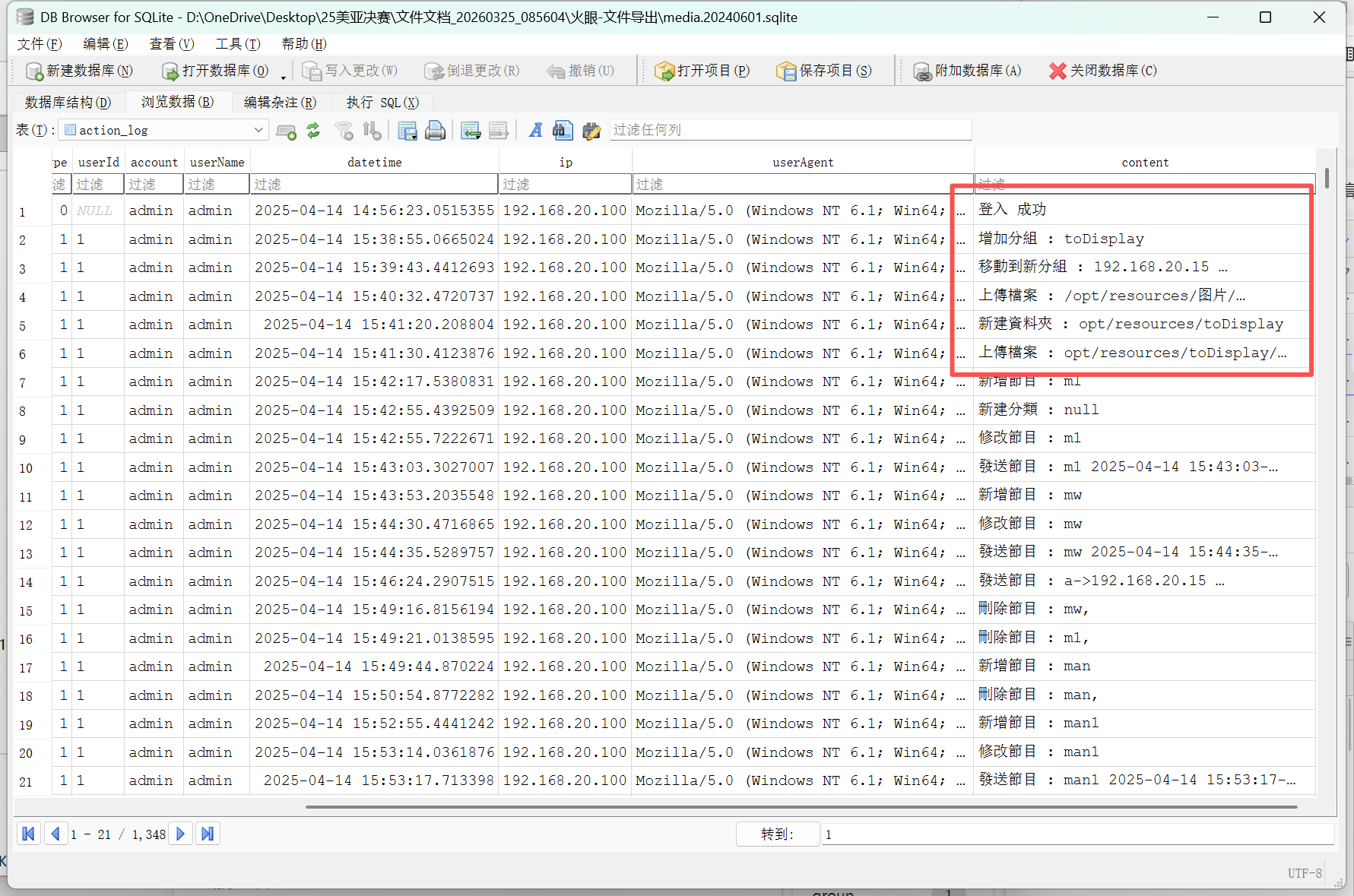This screenshot has width=1354, height=896.
Task: Focus the 过滤任何列 global filter field
Action: click(x=791, y=130)
